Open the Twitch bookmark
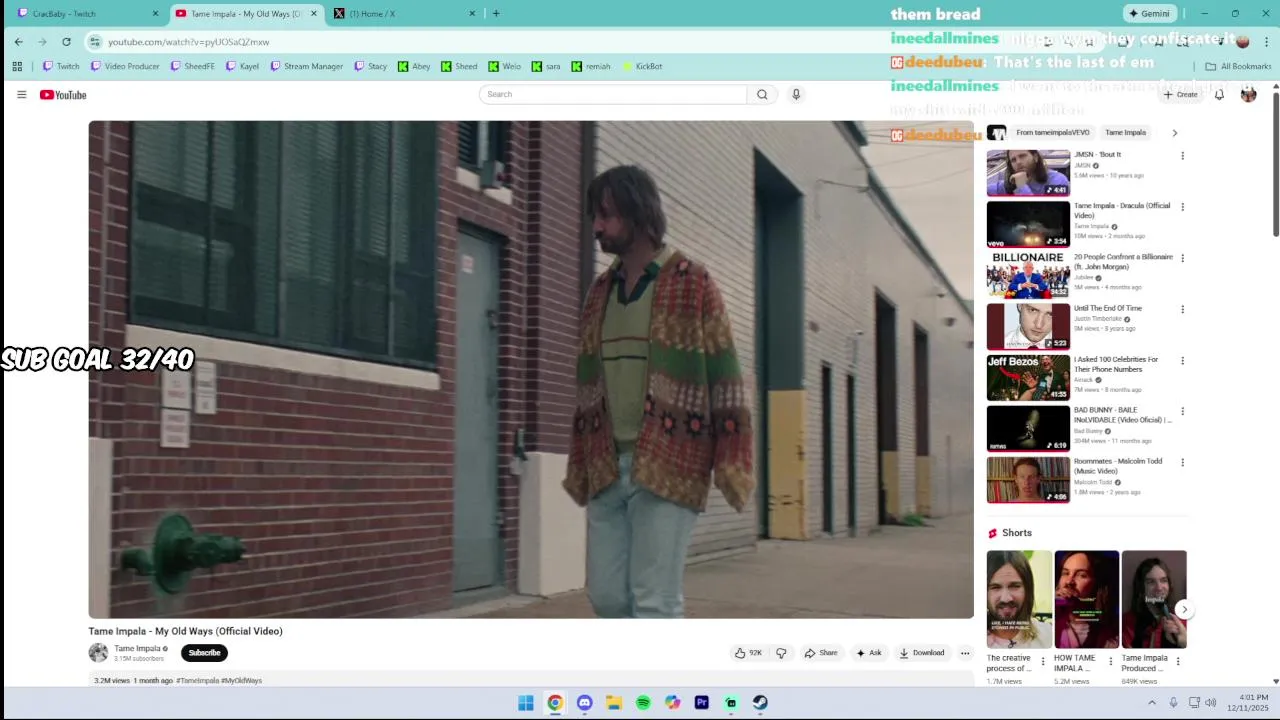Screen dimensions: 1280x720 [x=61, y=66]
